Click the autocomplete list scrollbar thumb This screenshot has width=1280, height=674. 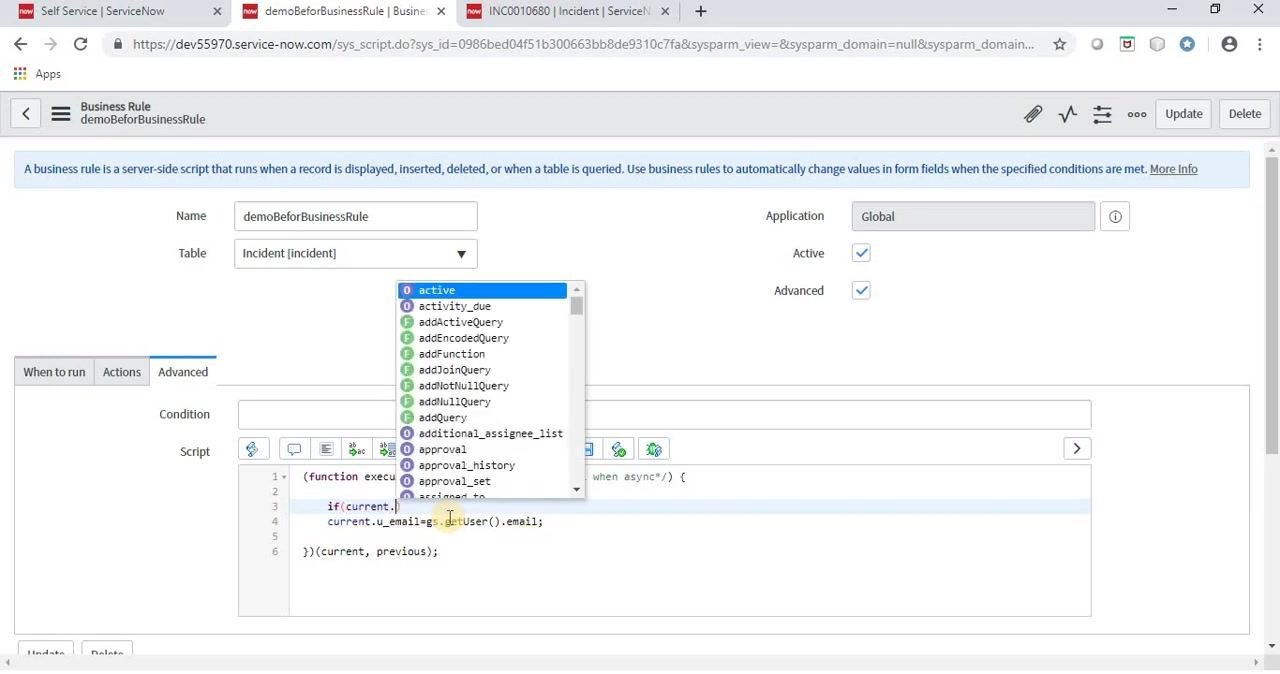click(577, 305)
